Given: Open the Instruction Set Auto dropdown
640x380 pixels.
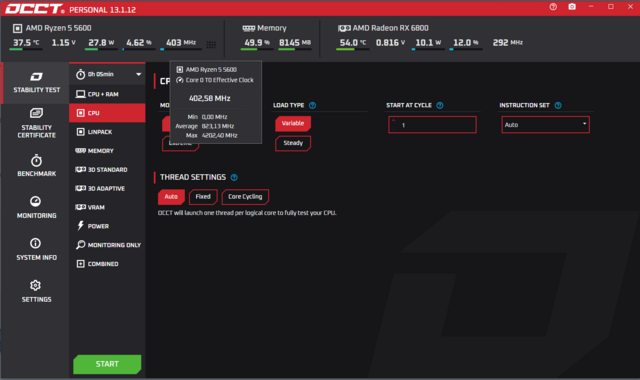Looking at the screenshot, I should (x=545, y=124).
